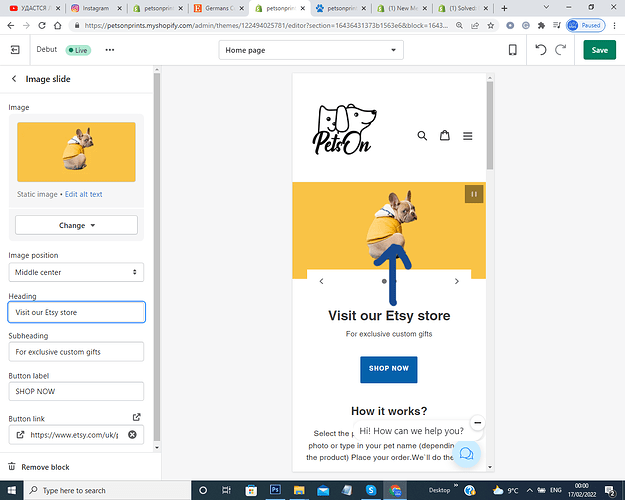Viewport: 625px width, 500px height.
Task: Switch to the Instagram browser tab
Action: tap(96, 8)
